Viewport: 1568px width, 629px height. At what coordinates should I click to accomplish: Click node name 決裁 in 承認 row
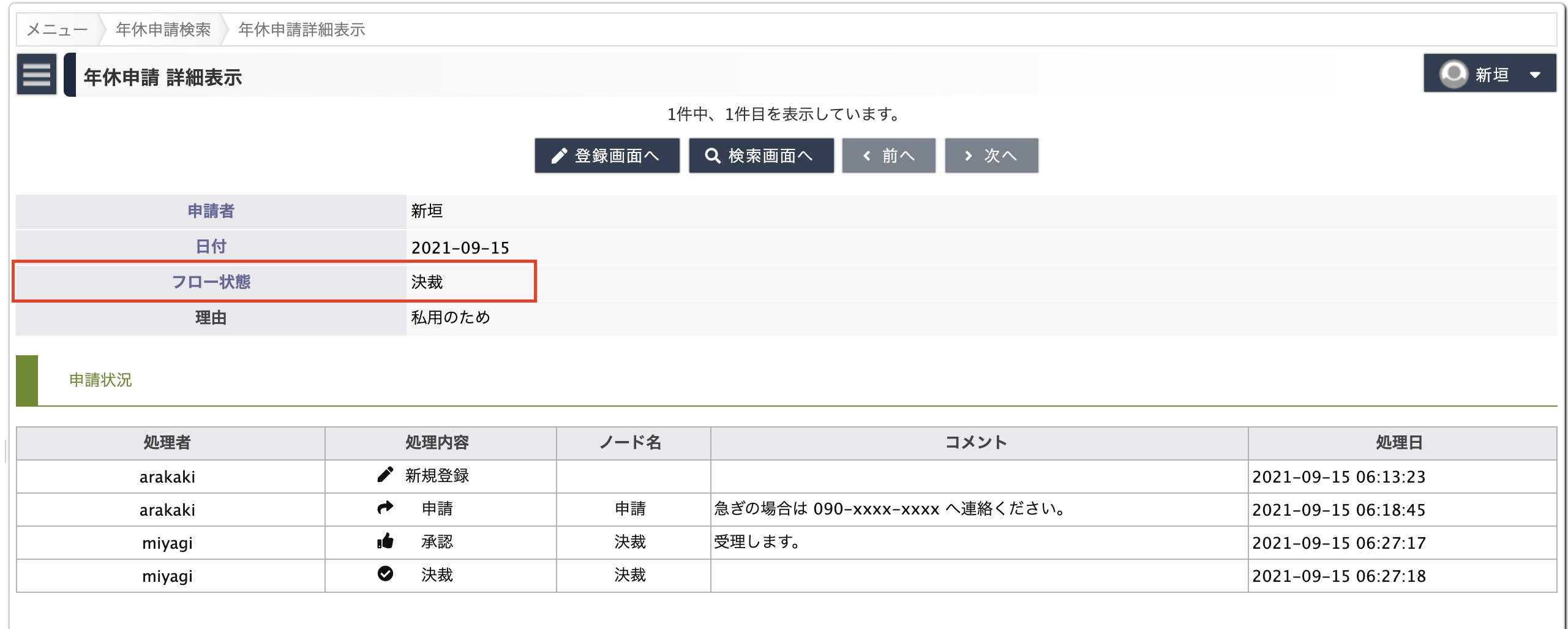tap(630, 542)
